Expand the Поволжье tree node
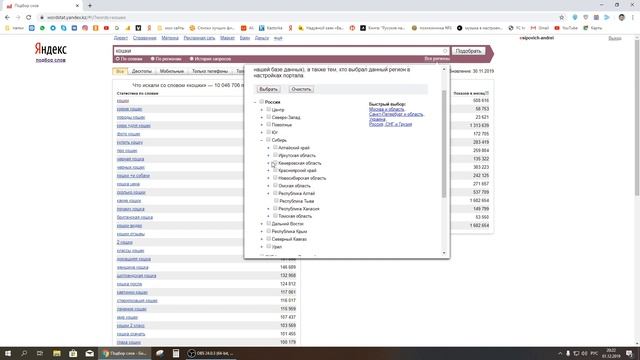 click(262, 125)
